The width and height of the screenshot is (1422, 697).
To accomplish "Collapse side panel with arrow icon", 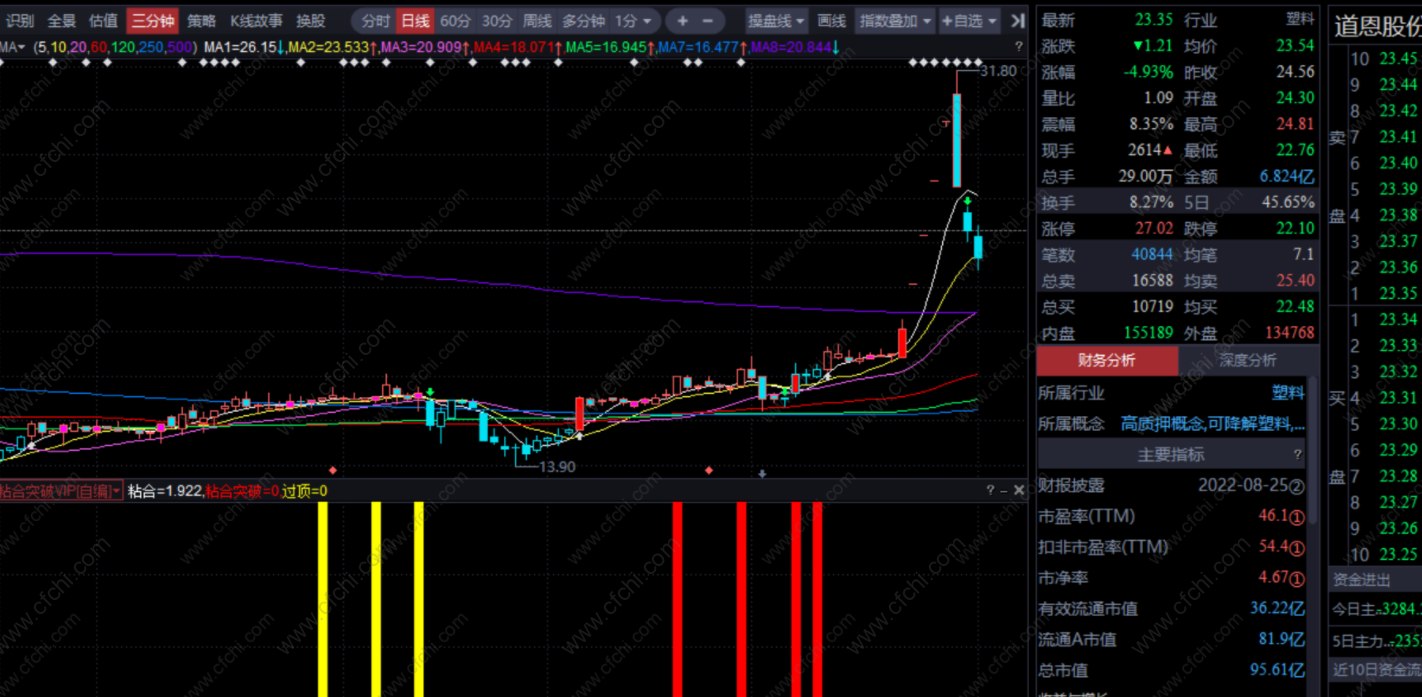I will click(1017, 20).
